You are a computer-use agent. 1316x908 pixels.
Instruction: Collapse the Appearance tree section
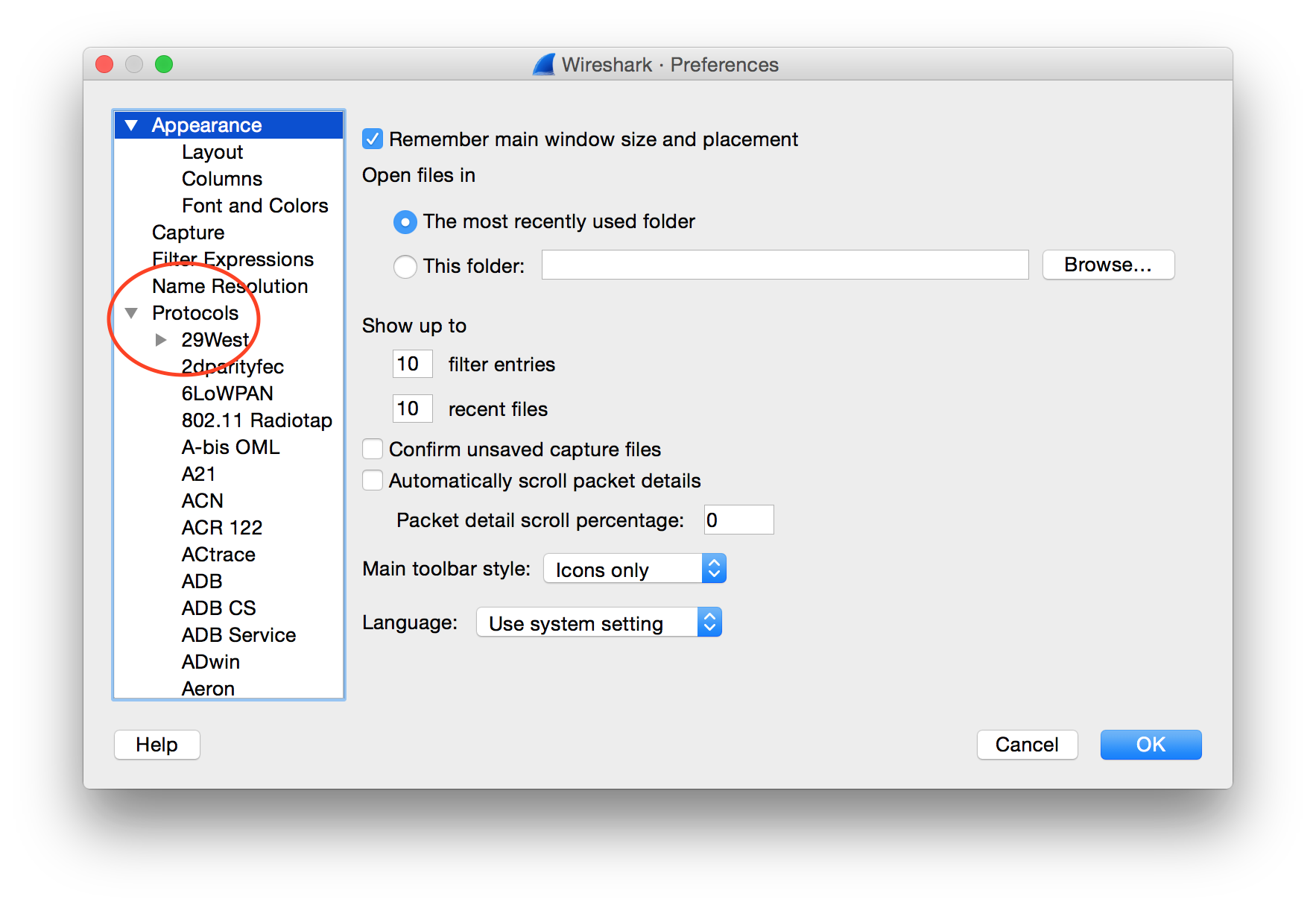(x=131, y=125)
